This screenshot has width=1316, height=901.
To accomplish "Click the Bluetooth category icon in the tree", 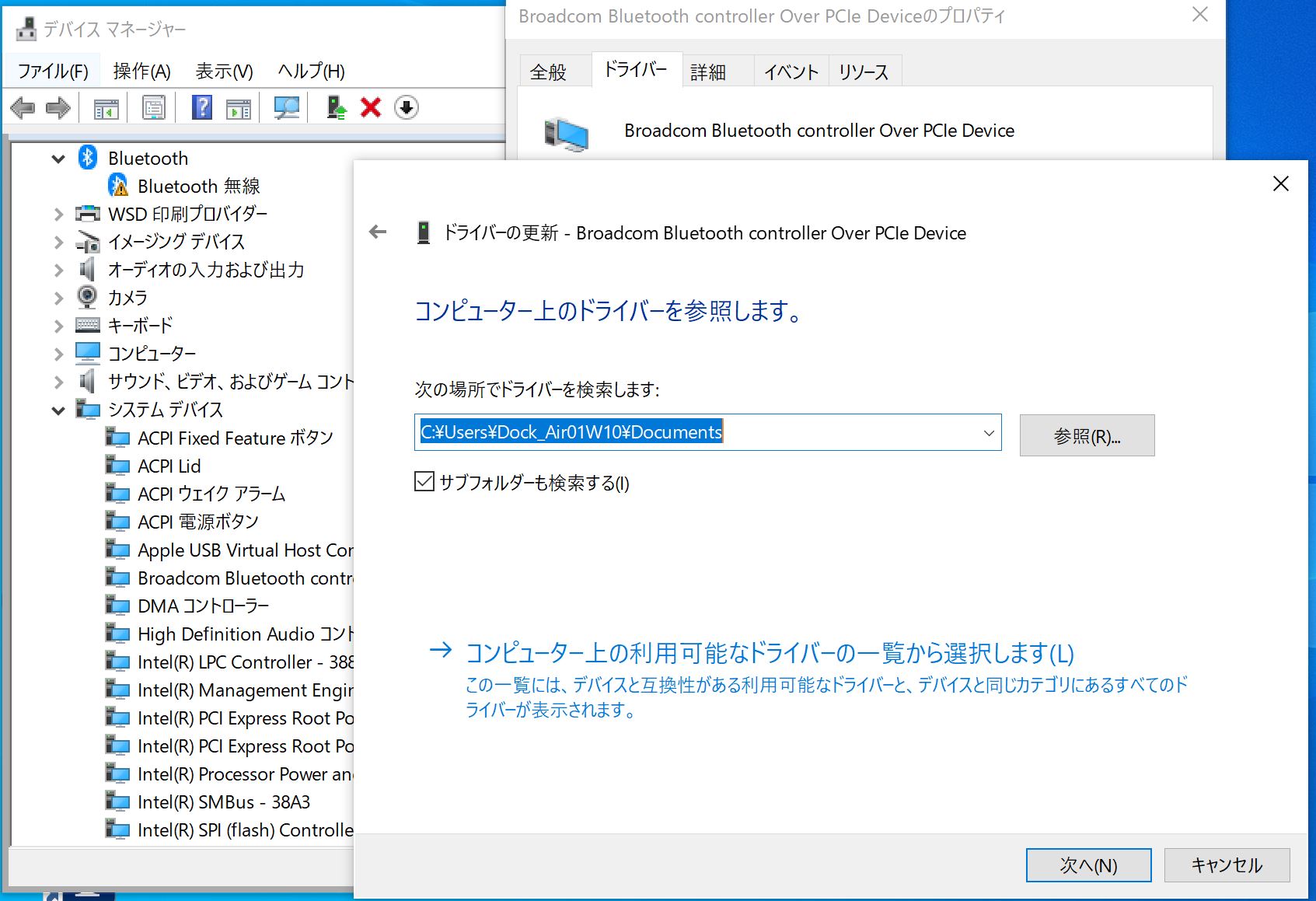I will tap(88, 158).
